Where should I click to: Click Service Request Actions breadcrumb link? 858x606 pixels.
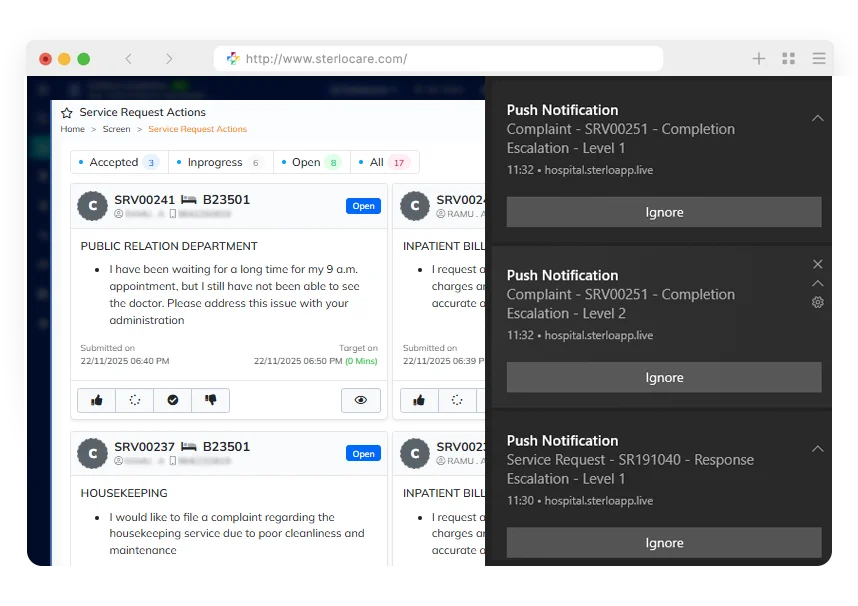pyautogui.click(x=198, y=129)
